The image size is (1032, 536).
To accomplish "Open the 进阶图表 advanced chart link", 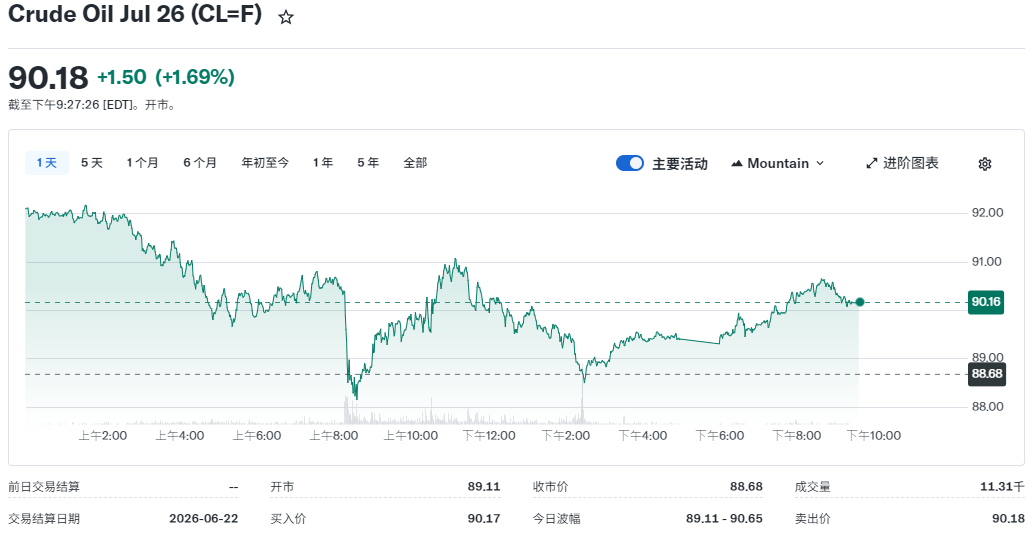I will click(x=902, y=163).
